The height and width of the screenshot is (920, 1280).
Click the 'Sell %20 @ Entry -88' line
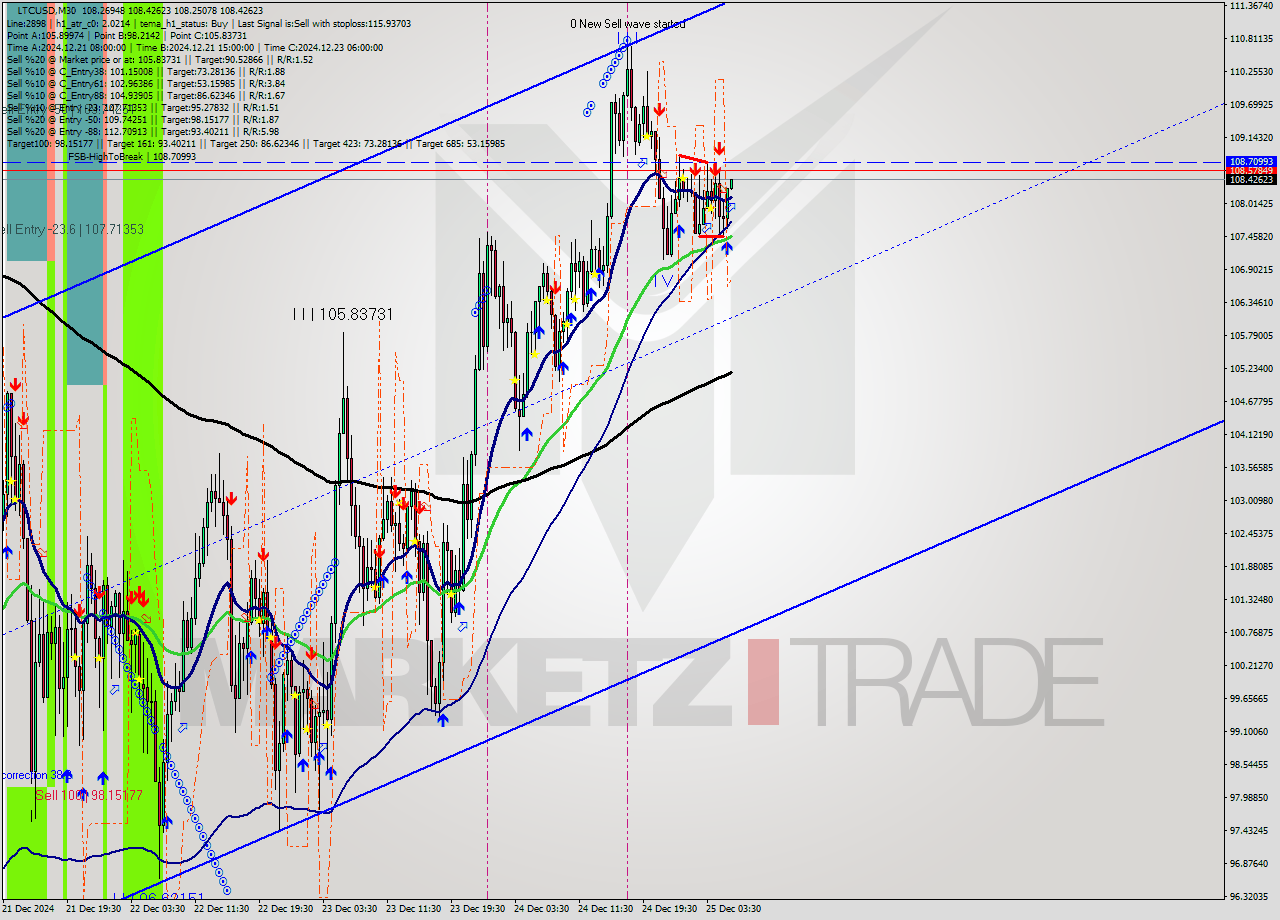pyautogui.click(x=143, y=131)
